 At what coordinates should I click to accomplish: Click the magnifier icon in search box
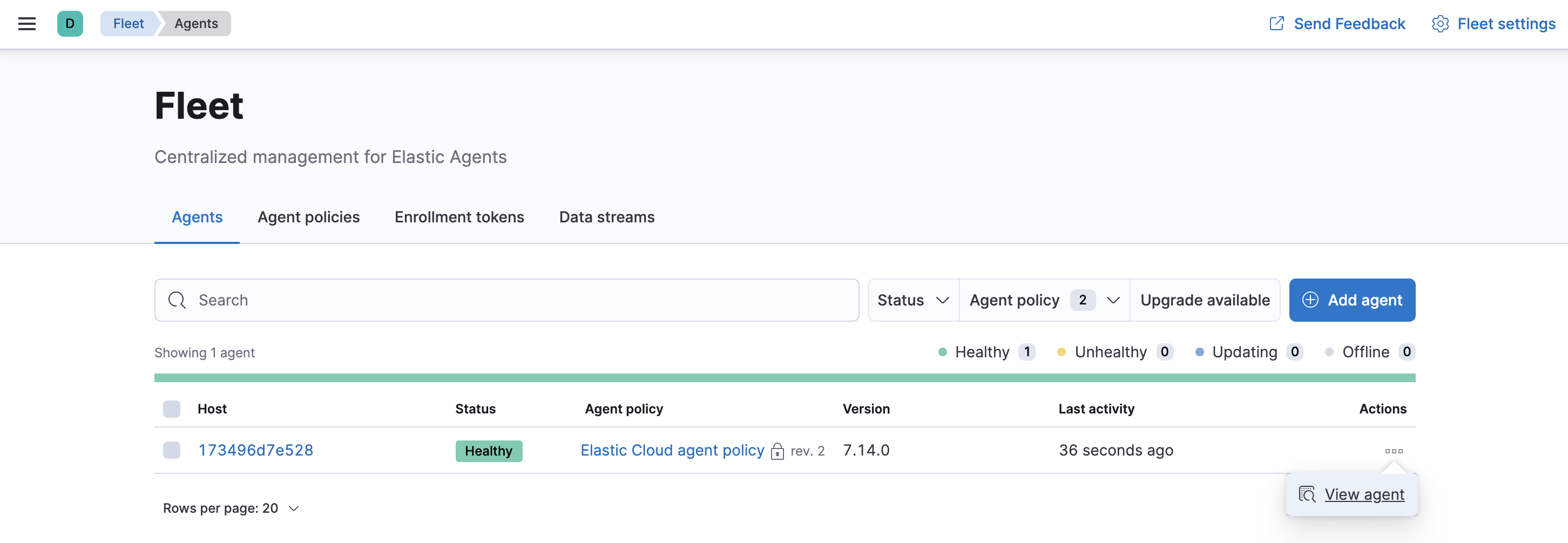(x=177, y=300)
